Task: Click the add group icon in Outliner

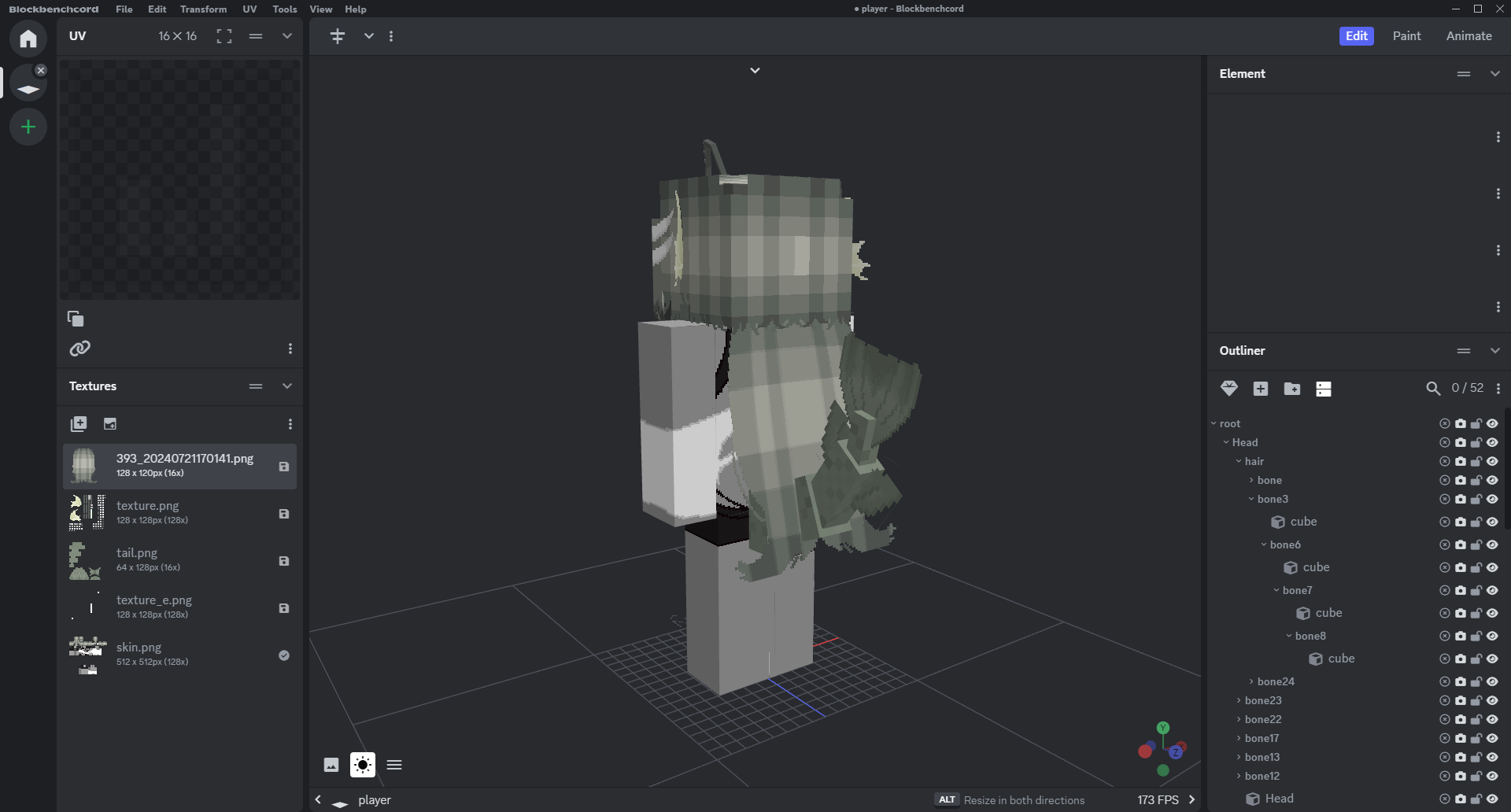Action: [x=1292, y=389]
